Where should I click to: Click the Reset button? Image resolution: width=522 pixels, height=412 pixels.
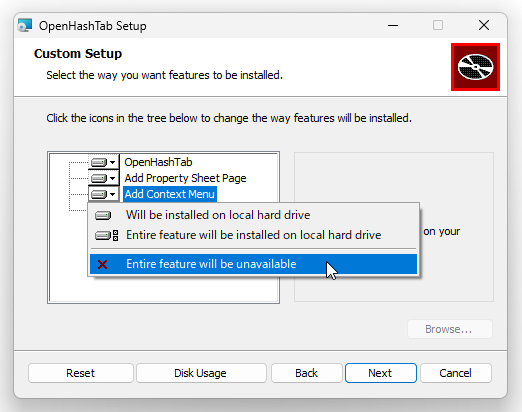point(81,373)
